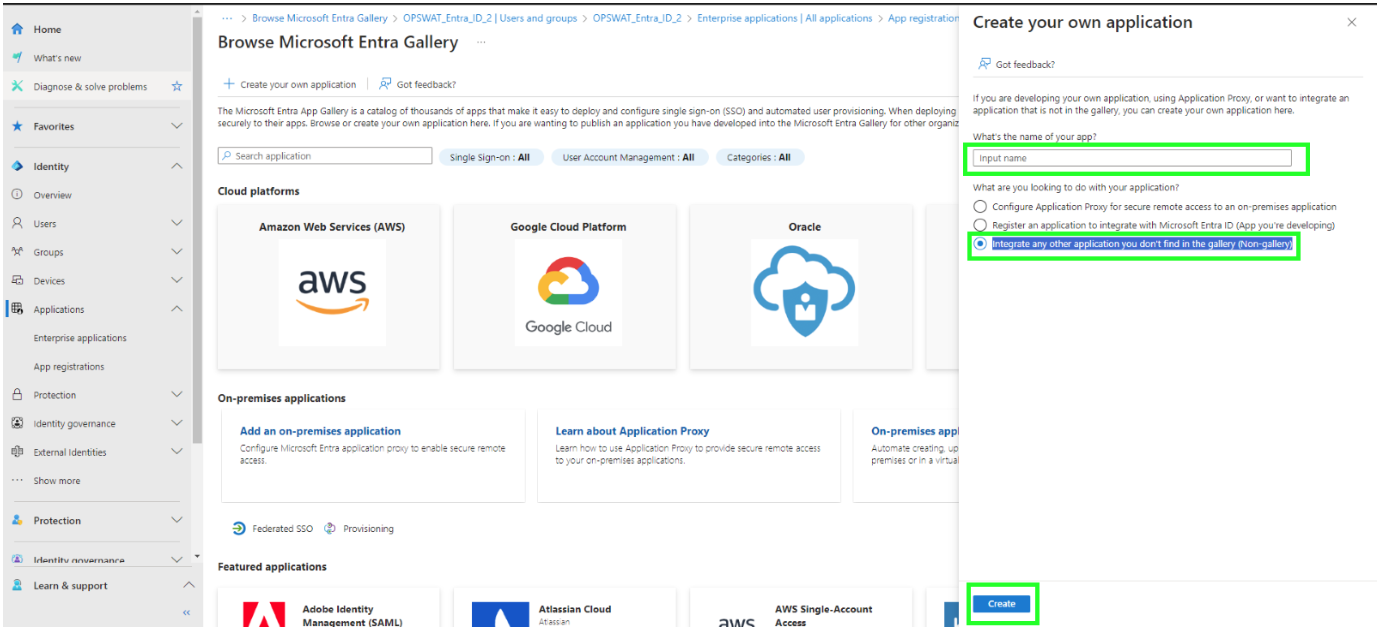Open Enterprise applications in sidebar
The width and height of the screenshot is (1382, 632).
tap(80, 338)
